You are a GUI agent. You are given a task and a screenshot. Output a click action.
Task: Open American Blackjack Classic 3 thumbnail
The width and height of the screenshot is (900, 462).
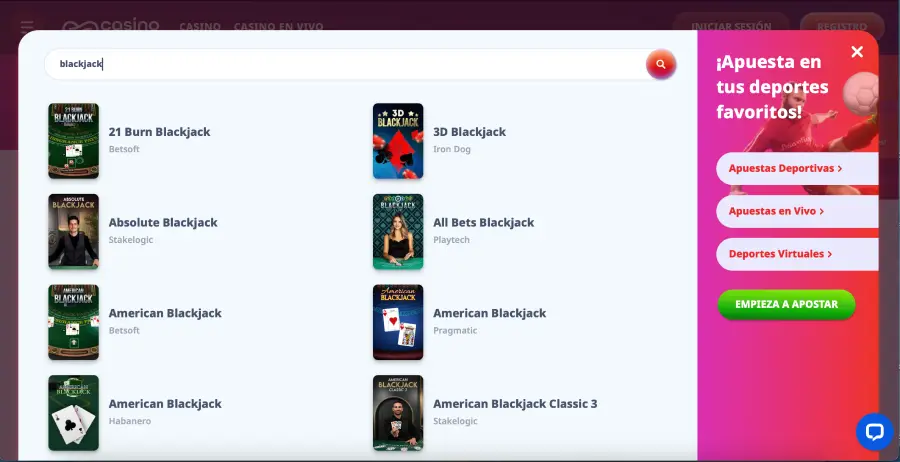pyautogui.click(x=398, y=413)
